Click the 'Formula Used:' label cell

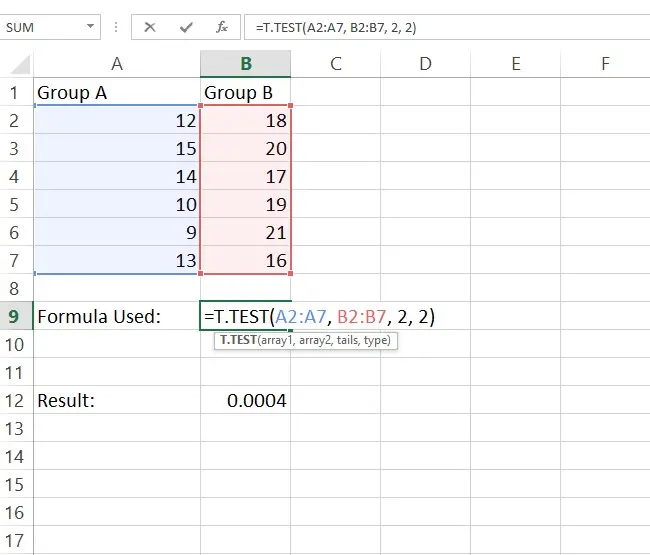coord(117,316)
